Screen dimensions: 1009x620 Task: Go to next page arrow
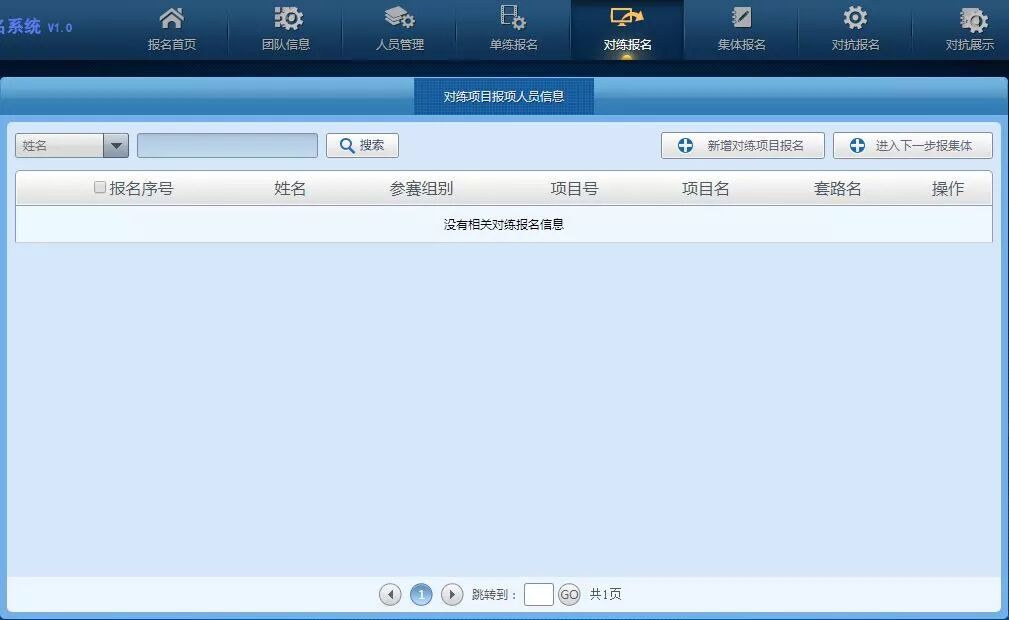(452, 595)
